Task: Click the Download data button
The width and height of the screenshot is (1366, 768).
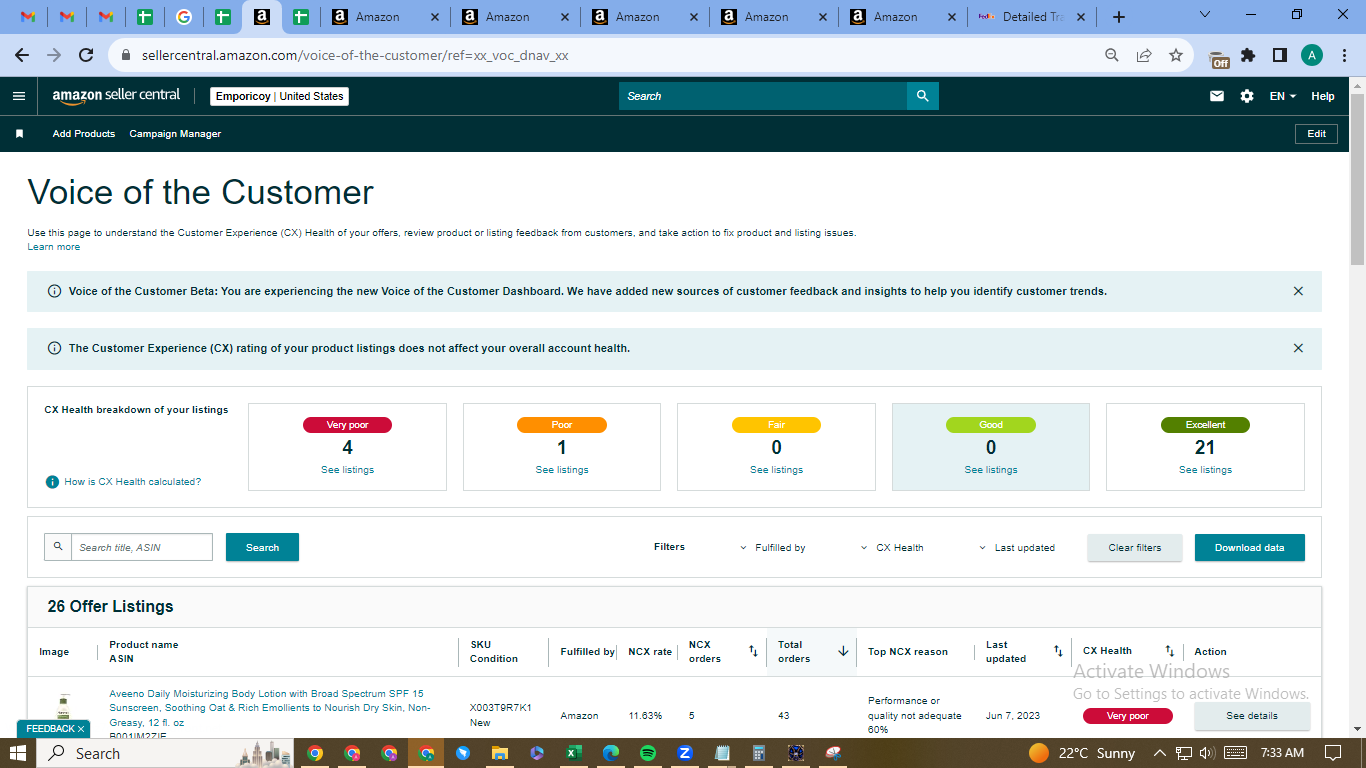Action: 1250,548
